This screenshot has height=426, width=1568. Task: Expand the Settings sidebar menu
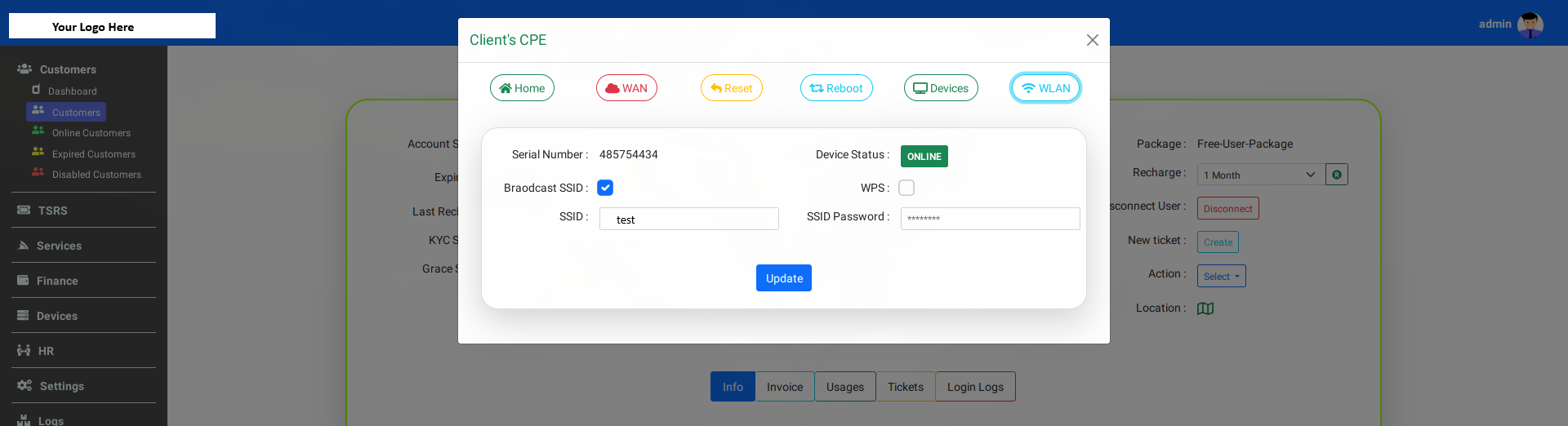click(x=61, y=386)
